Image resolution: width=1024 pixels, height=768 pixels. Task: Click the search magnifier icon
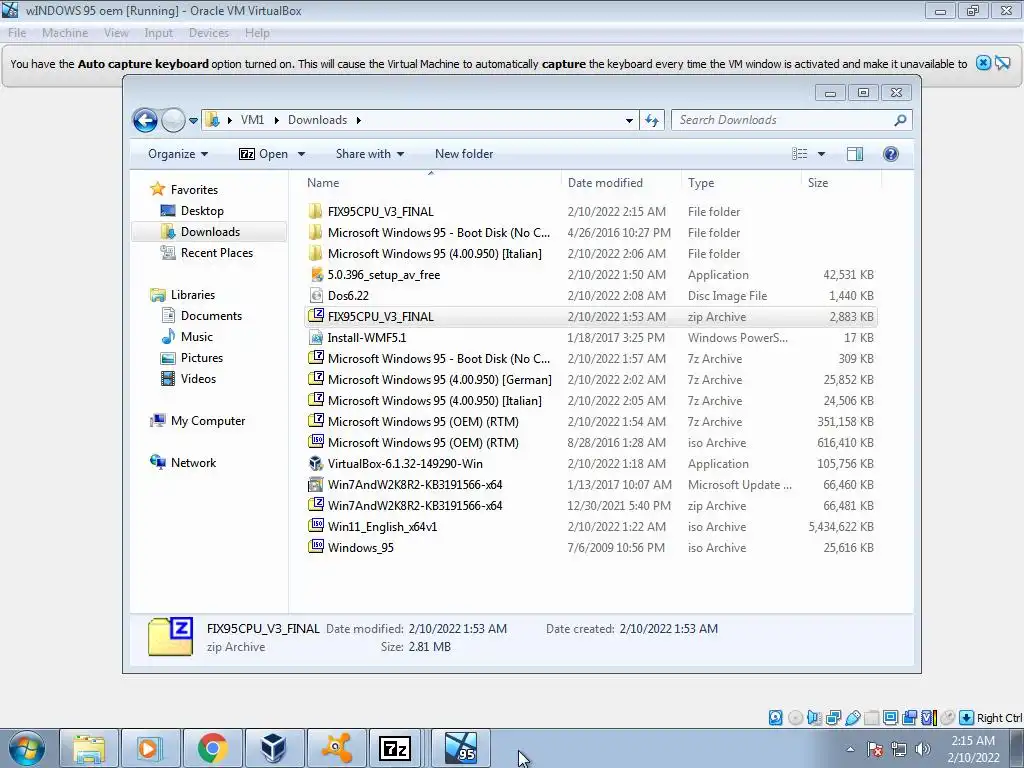coord(900,120)
